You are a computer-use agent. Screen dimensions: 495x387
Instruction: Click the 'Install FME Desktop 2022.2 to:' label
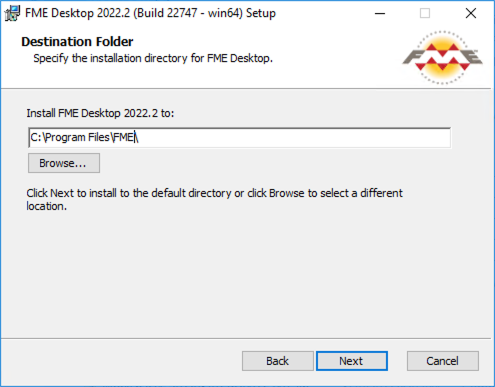tap(100, 113)
